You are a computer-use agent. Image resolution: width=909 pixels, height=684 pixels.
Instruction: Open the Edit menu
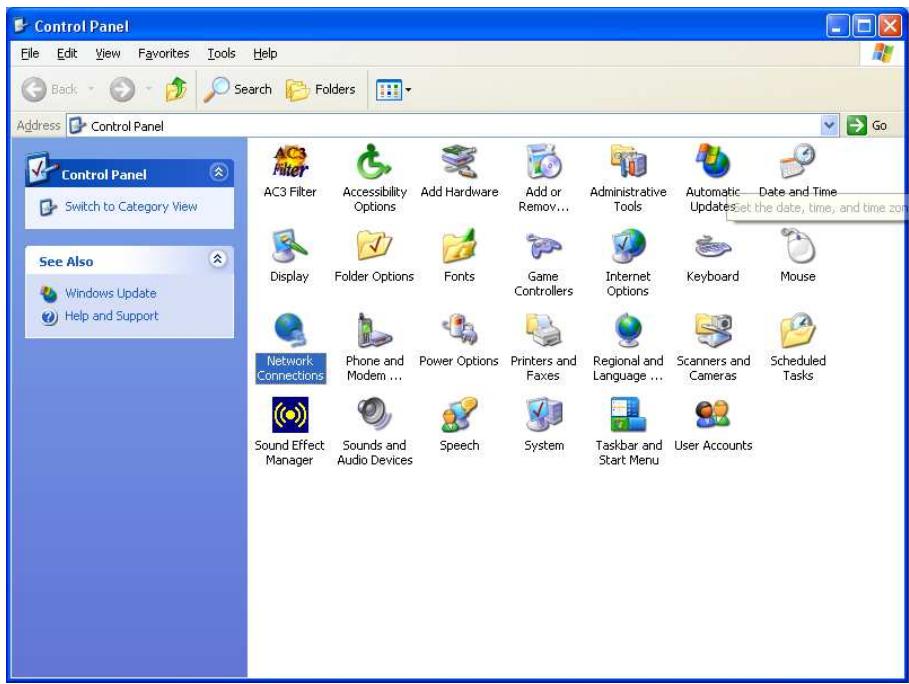click(x=67, y=53)
